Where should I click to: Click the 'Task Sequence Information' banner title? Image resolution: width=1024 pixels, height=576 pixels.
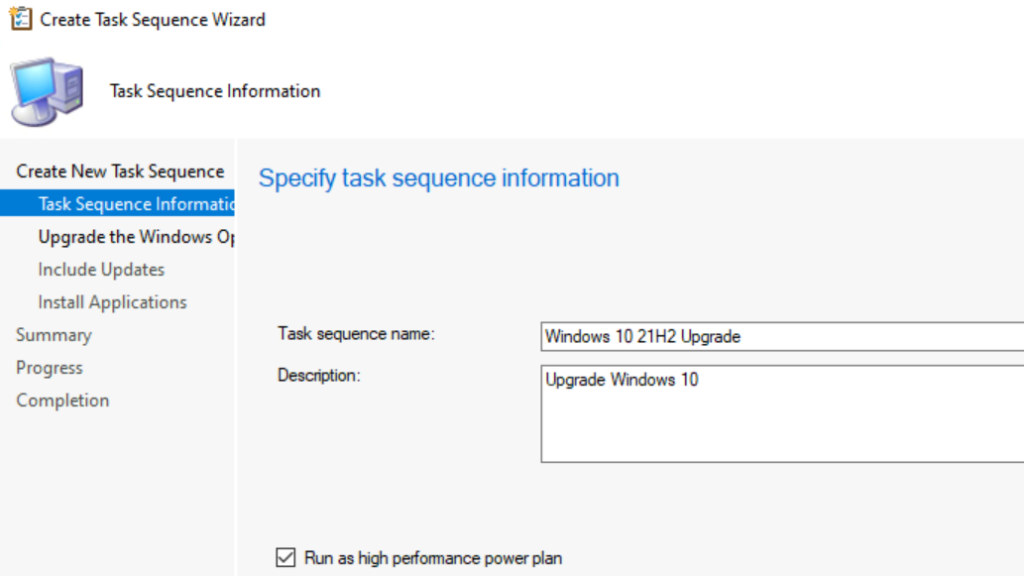(x=215, y=91)
